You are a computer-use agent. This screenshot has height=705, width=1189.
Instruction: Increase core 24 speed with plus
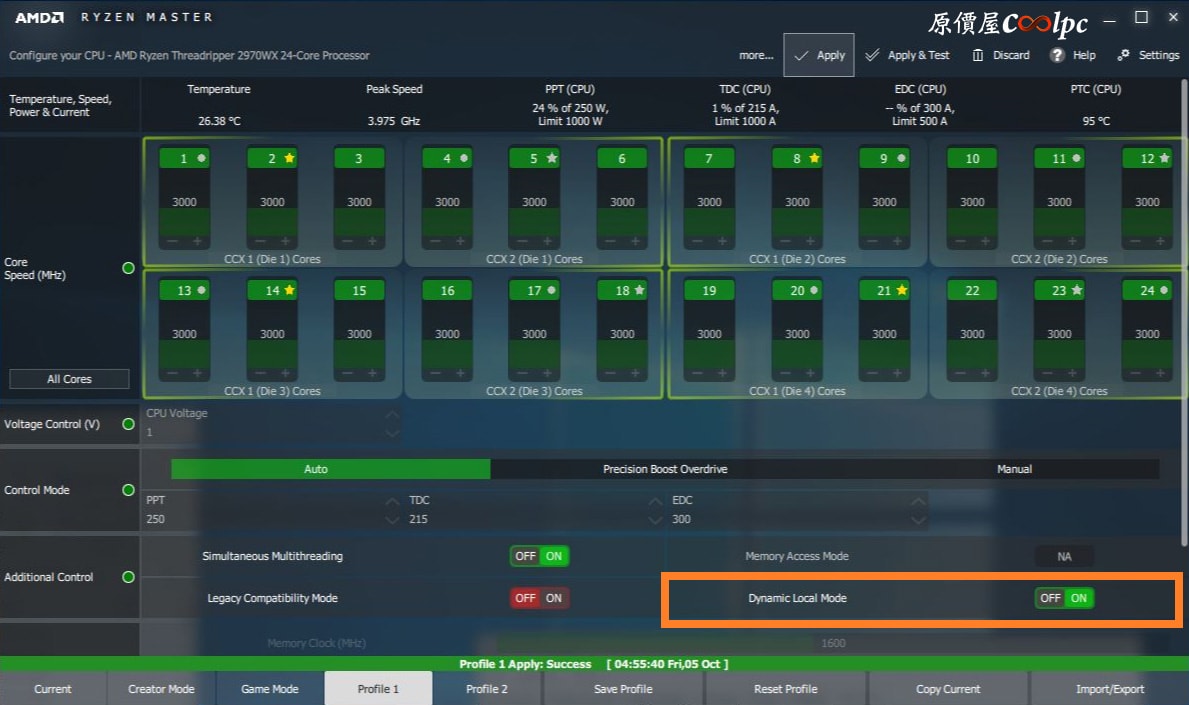pyautogui.click(x=1160, y=373)
